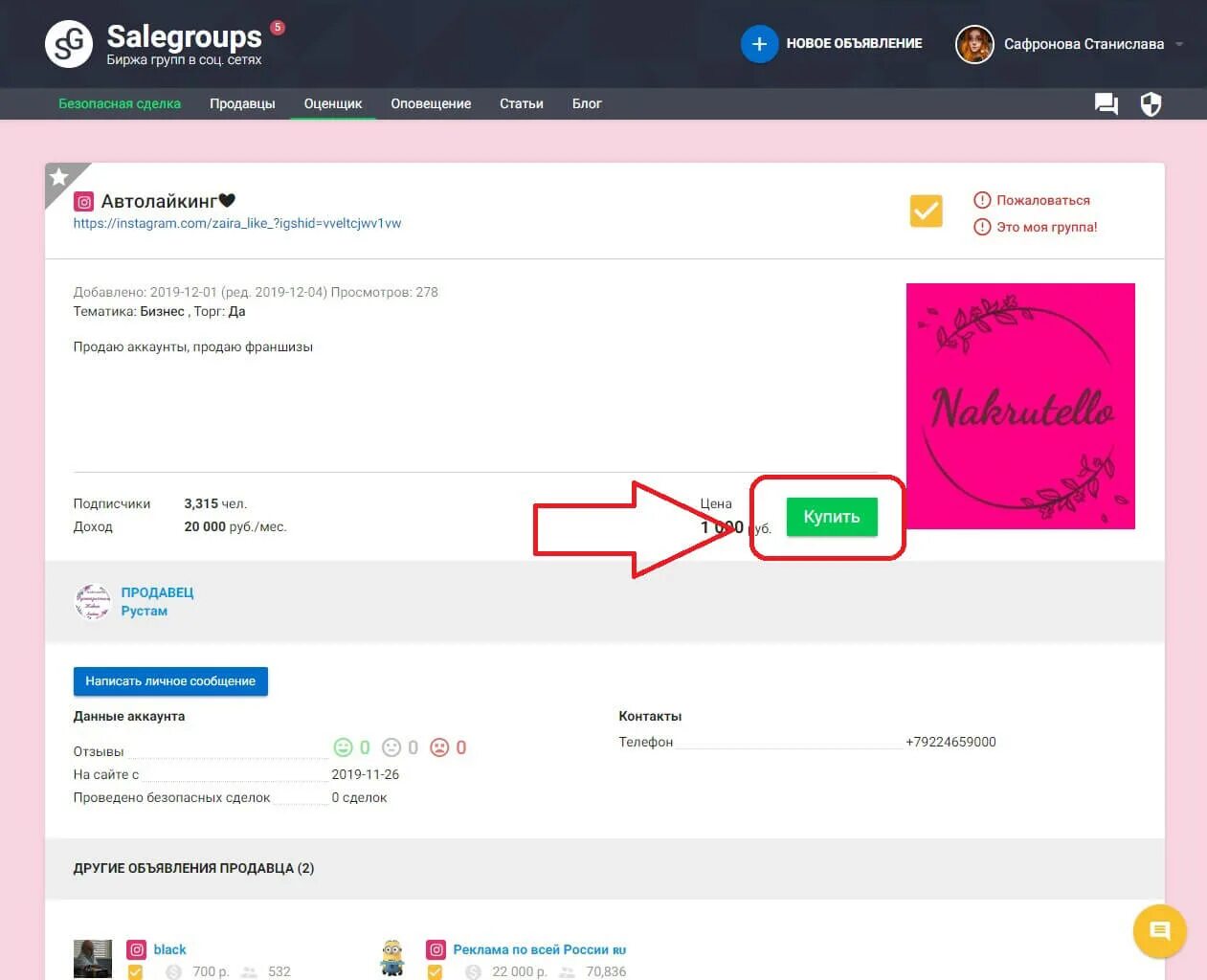The width and height of the screenshot is (1207, 980).
Task: Toggle the checkbox under Реклама listing
Action: point(435,972)
